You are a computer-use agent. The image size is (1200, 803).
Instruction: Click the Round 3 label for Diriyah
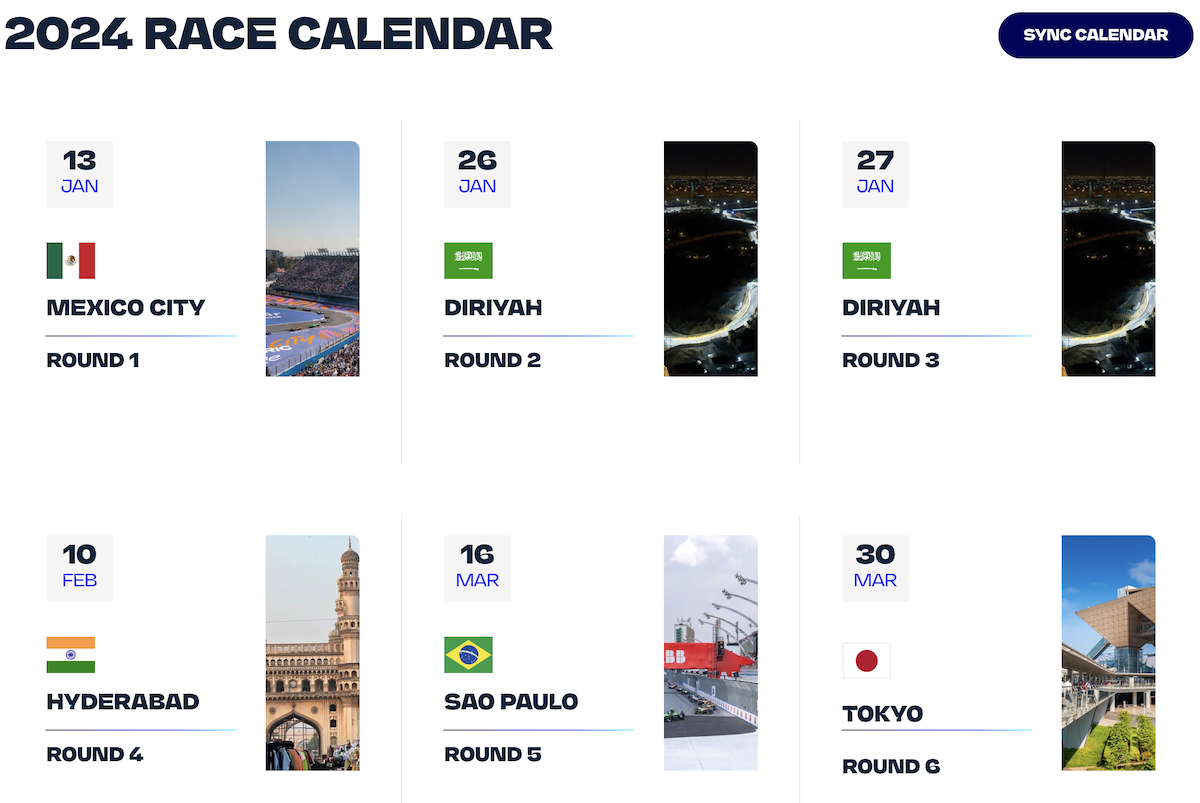pos(891,360)
